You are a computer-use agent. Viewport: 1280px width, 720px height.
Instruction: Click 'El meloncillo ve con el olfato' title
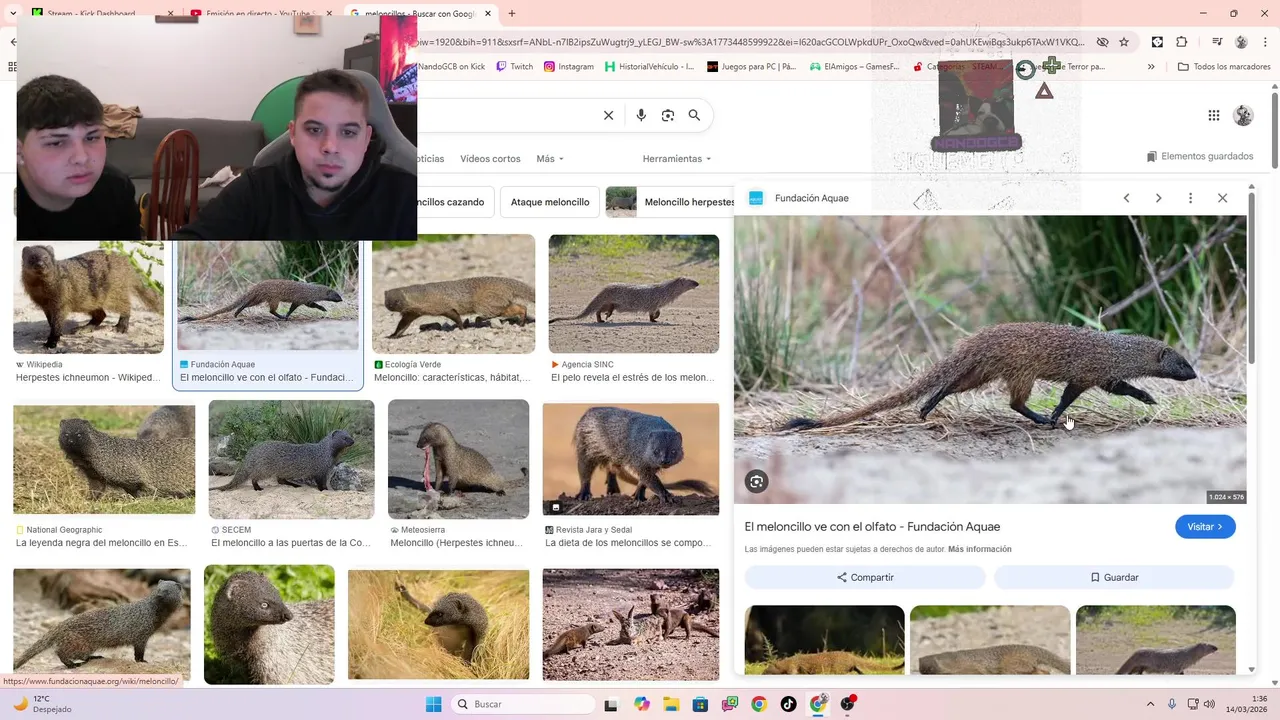pyautogui.click(x=872, y=527)
